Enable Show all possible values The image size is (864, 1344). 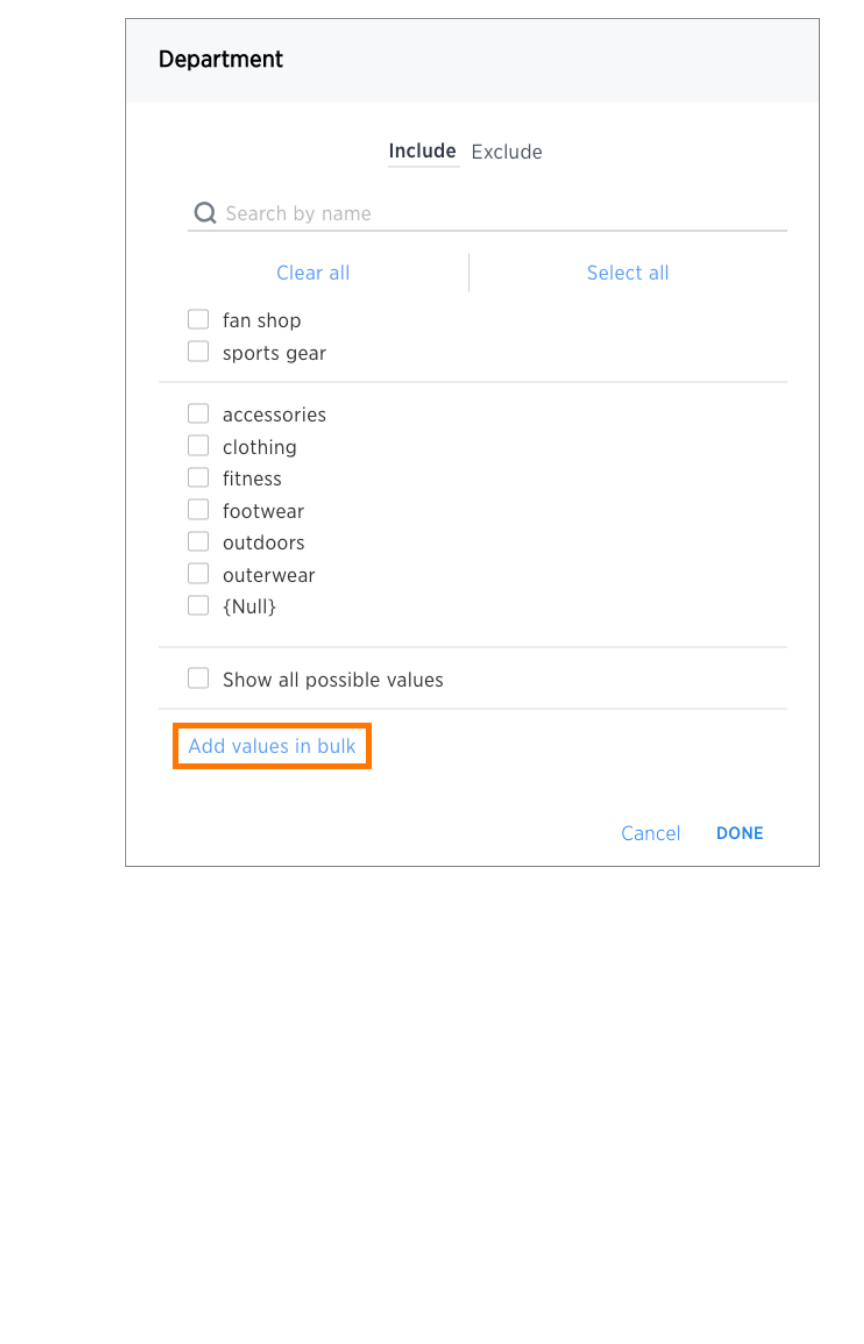click(198, 679)
